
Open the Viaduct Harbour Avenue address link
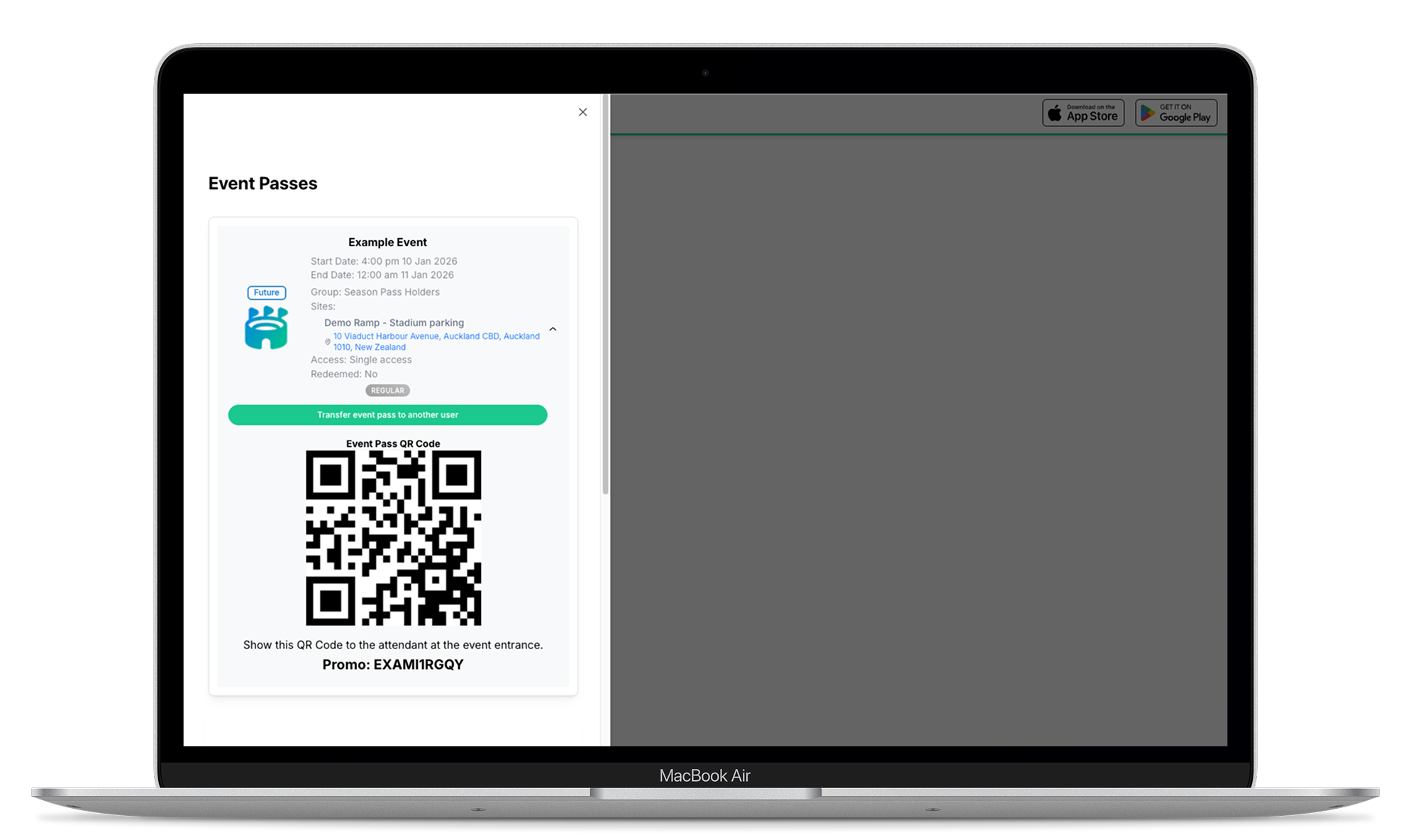pyautogui.click(x=436, y=341)
